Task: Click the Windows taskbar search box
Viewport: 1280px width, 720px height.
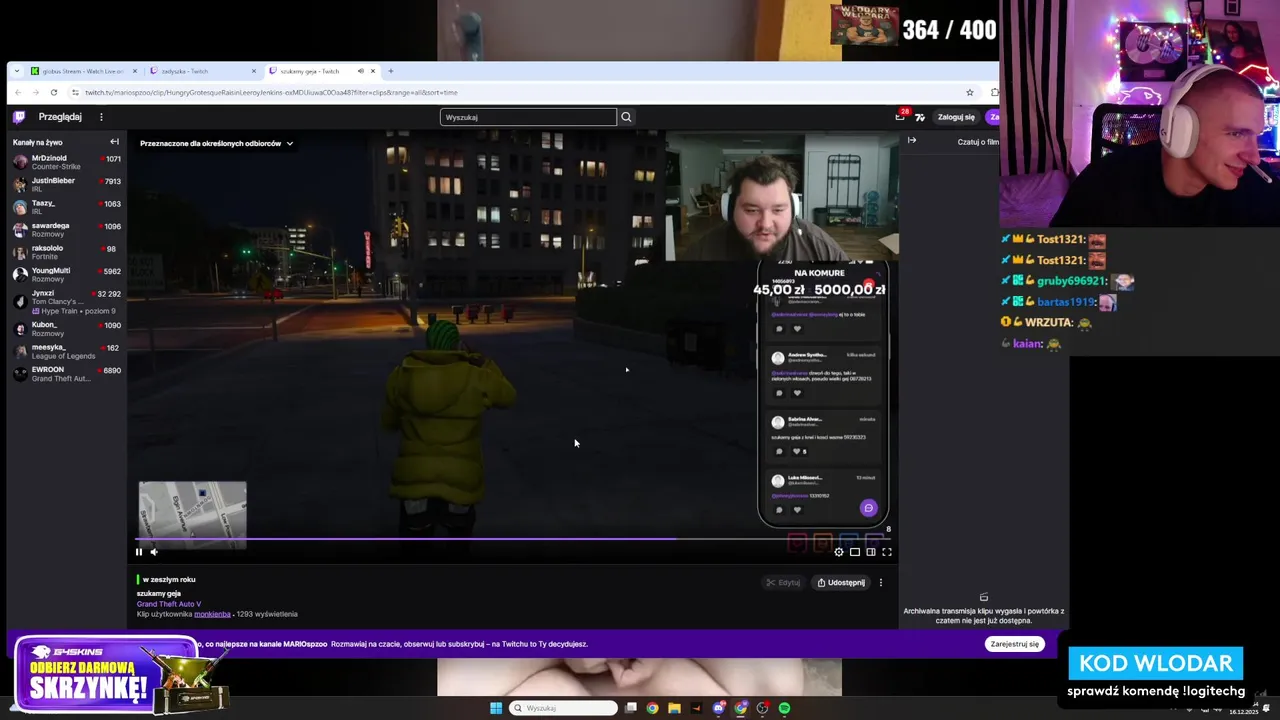Action: coord(564,708)
